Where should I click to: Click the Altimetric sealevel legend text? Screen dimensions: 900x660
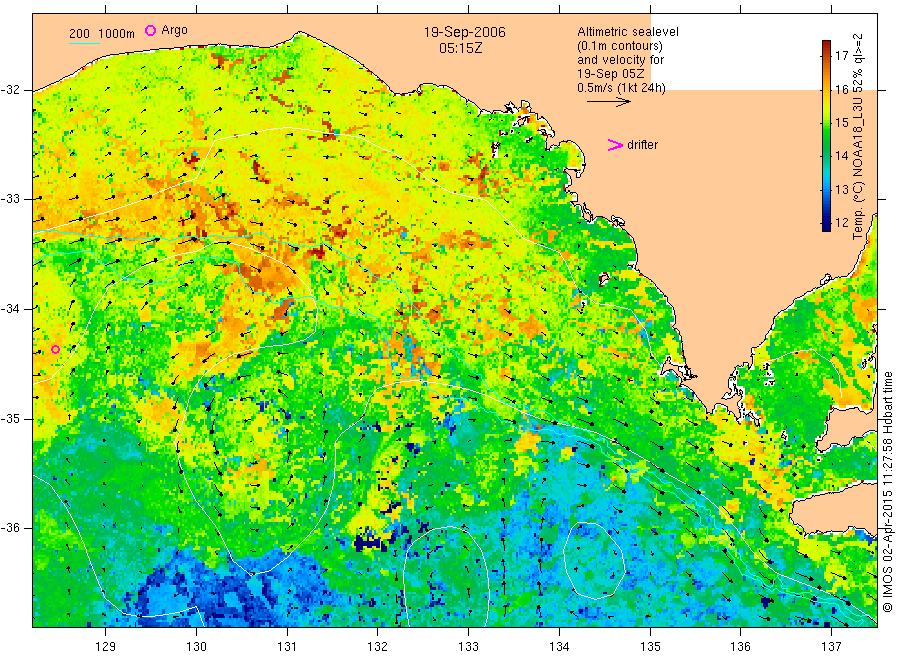pyautogui.click(x=627, y=32)
